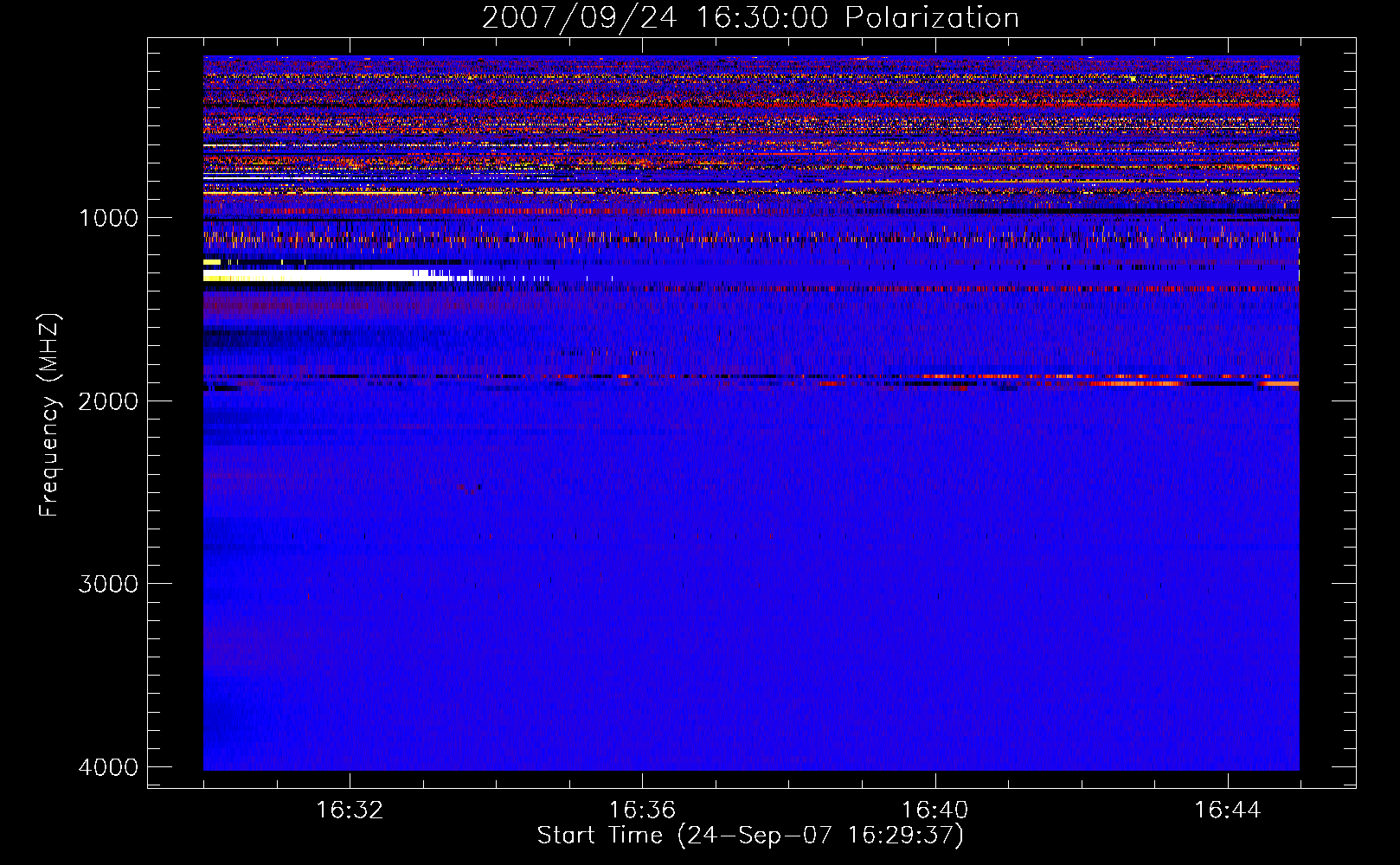This screenshot has width=1400, height=865.
Task: Click the "16:32" time tick label
Action: [350, 811]
